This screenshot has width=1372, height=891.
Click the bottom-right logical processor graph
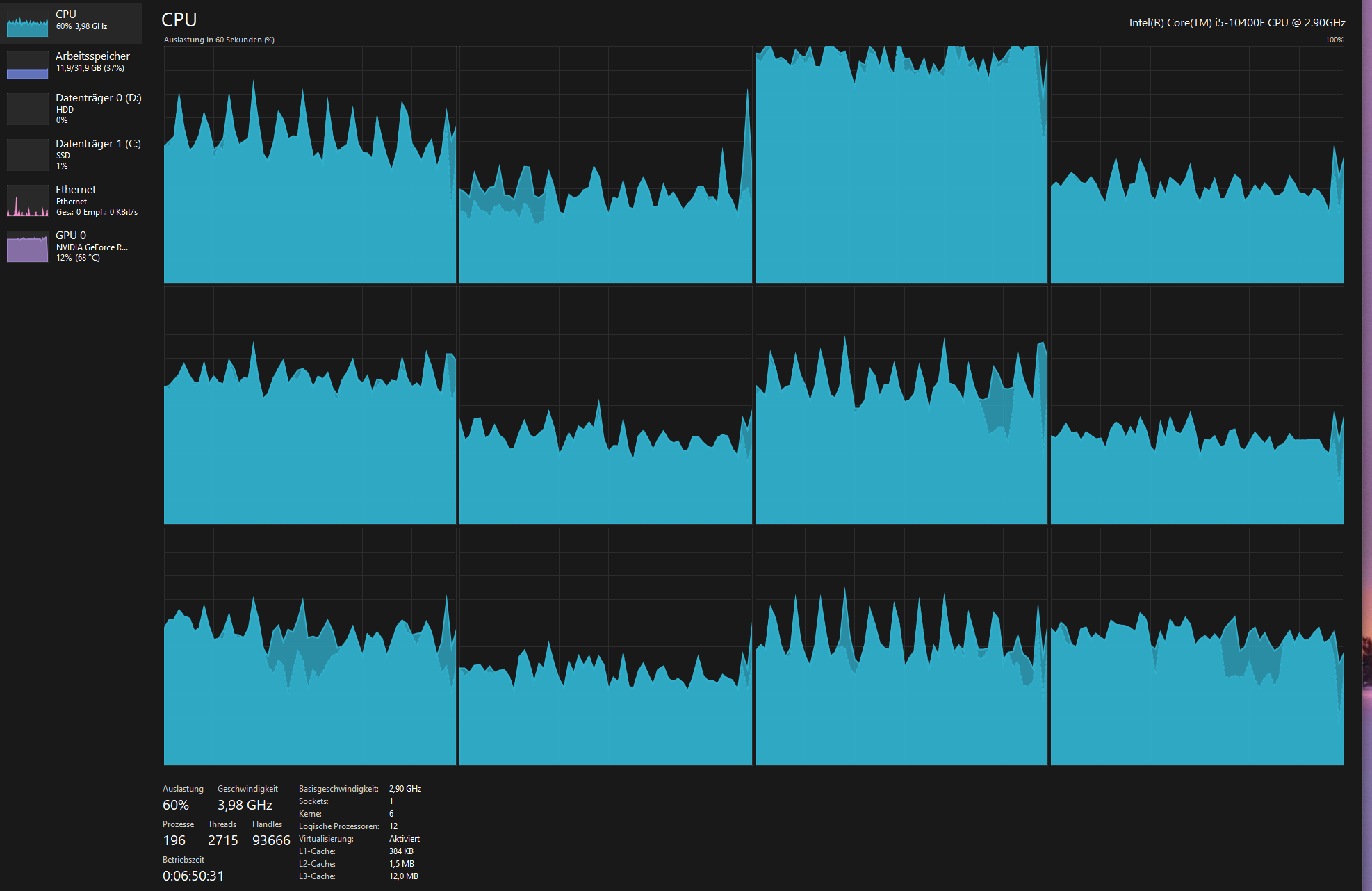1197,646
